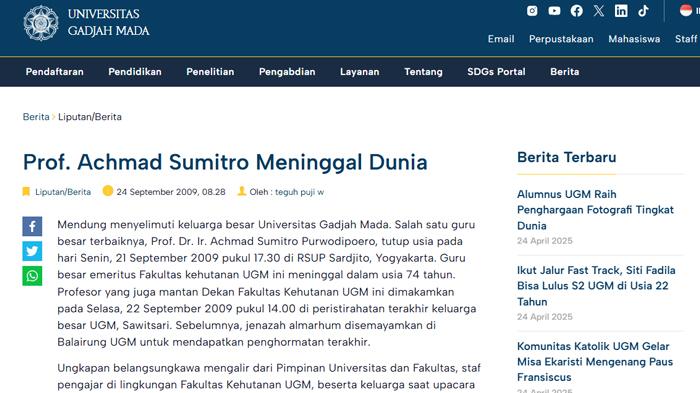Open the Berita menu in navigation bar
This screenshot has height=393, width=700.
[564, 72]
